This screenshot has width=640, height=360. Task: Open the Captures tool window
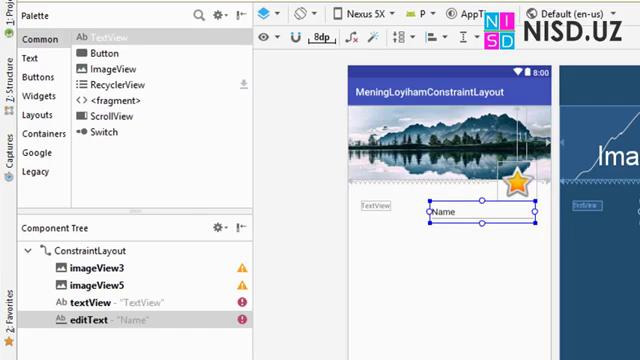pyautogui.click(x=9, y=157)
